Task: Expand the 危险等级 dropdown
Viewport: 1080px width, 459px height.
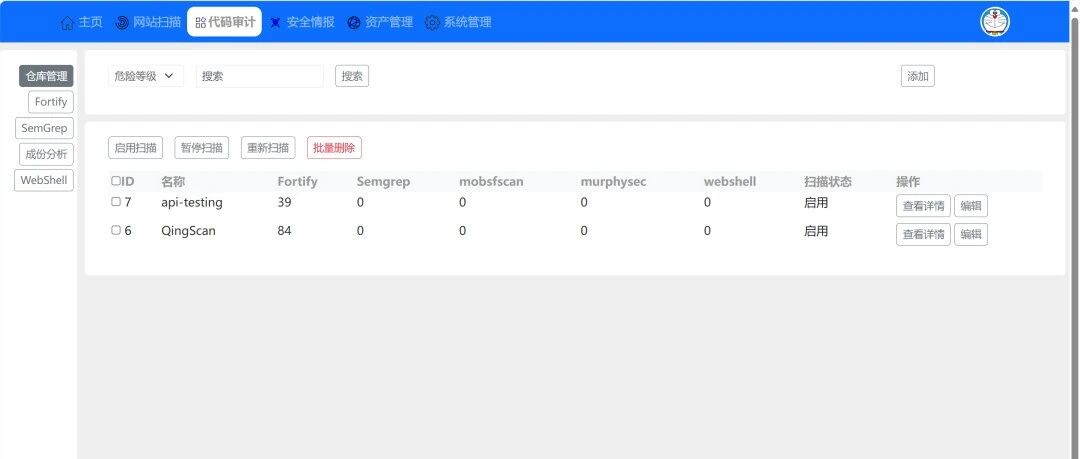Action: coord(146,76)
